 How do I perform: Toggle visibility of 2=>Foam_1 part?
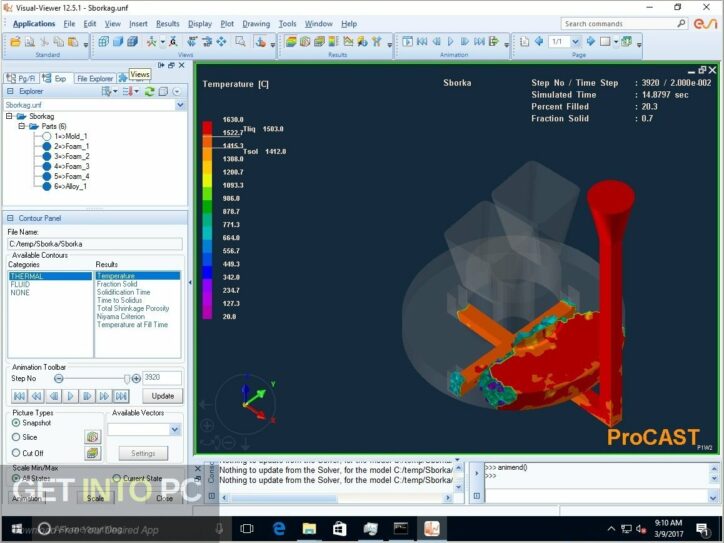47,146
